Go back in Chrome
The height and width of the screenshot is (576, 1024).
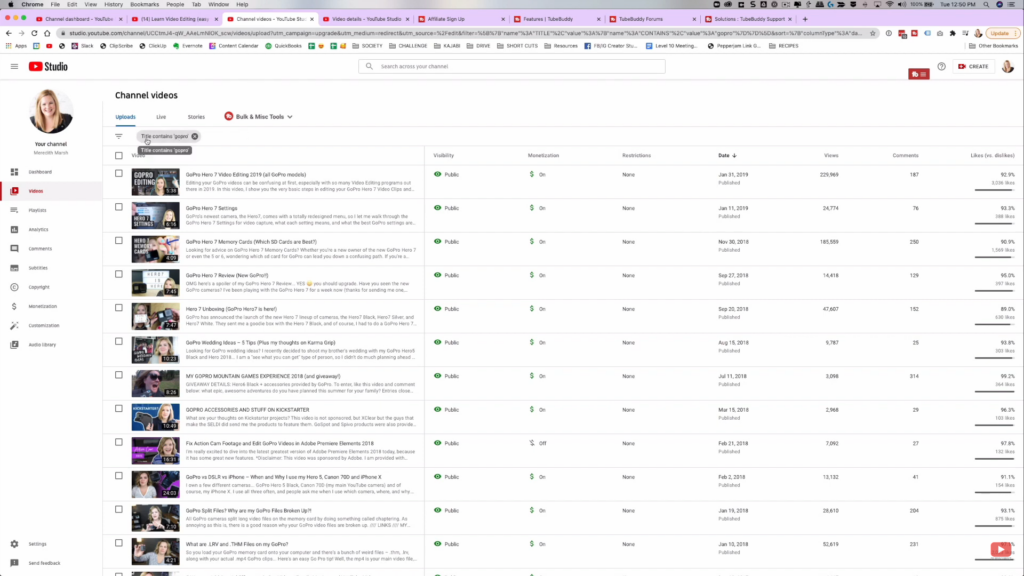click(8, 33)
